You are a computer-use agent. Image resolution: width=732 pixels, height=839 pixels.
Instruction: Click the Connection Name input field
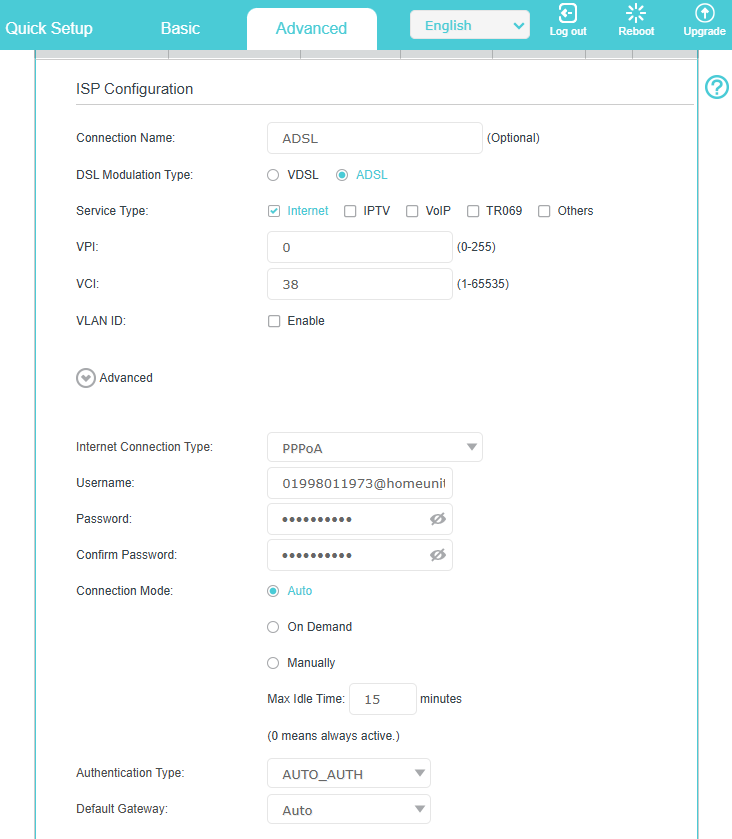[375, 139]
